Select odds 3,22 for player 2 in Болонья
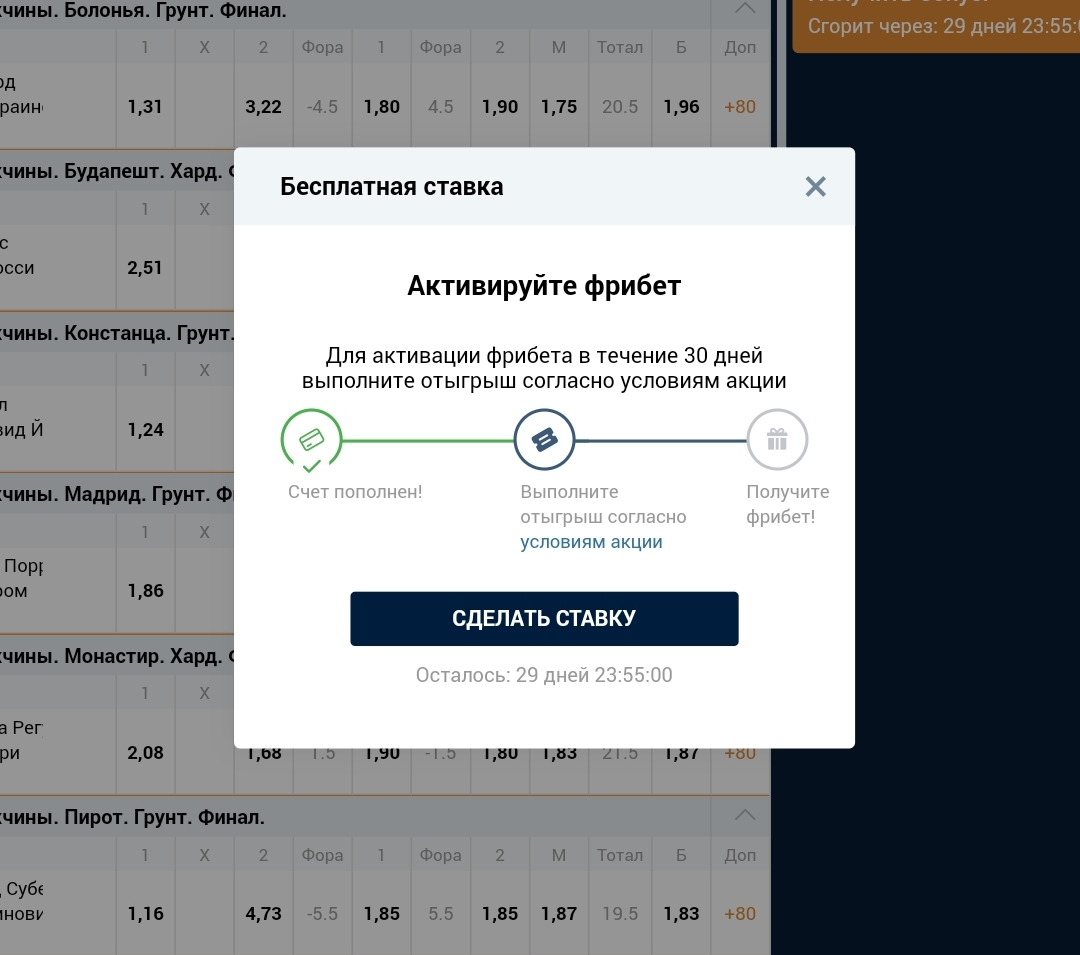Viewport: 1080px width, 955px height. coord(264,107)
